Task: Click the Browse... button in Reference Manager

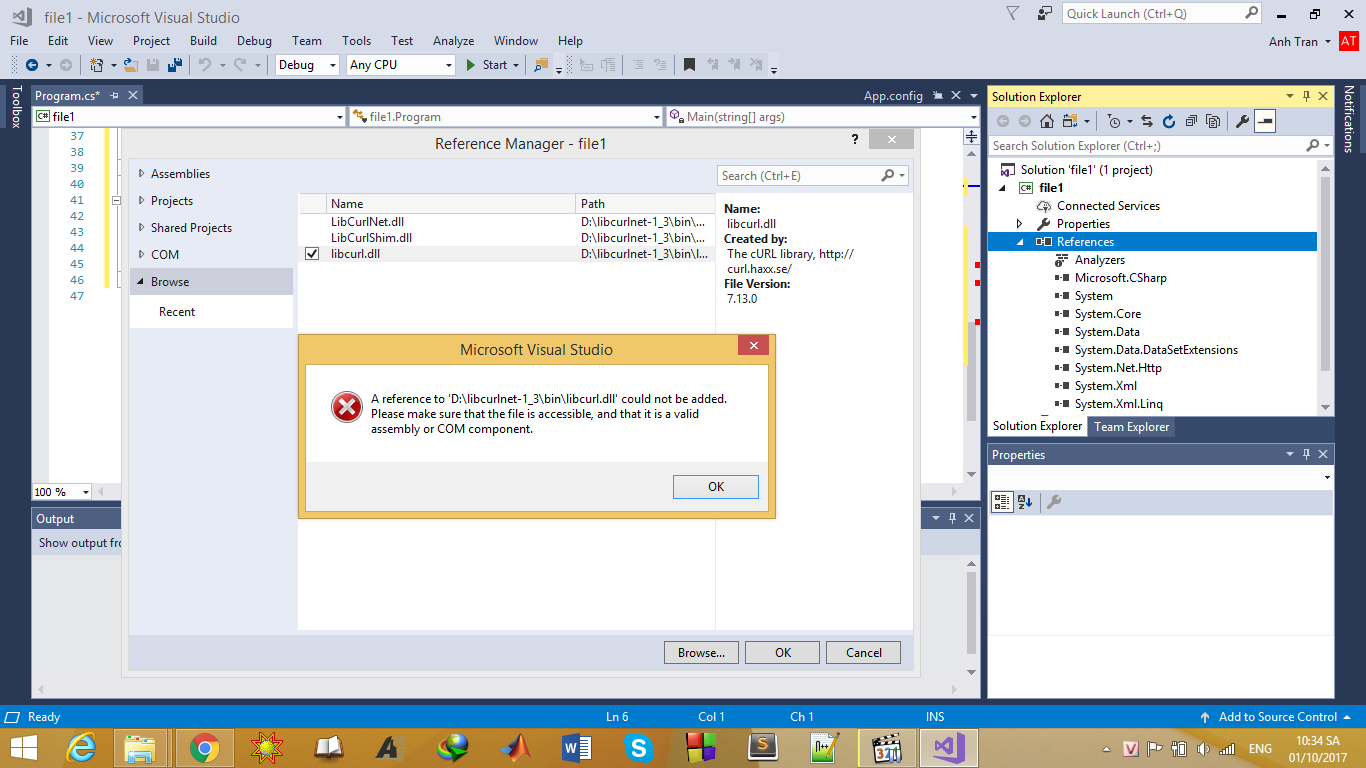Action: tap(701, 653)
